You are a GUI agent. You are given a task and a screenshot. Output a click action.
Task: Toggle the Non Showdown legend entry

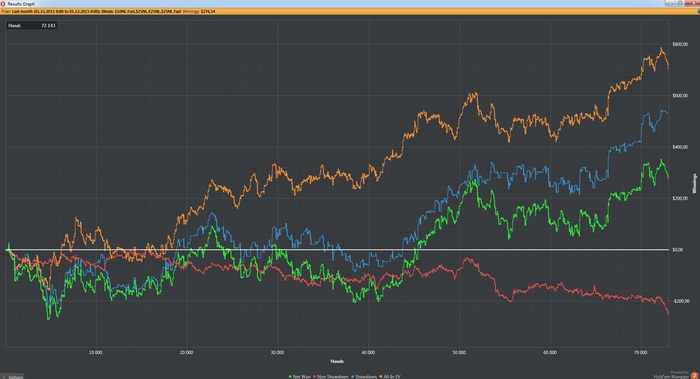330,377
